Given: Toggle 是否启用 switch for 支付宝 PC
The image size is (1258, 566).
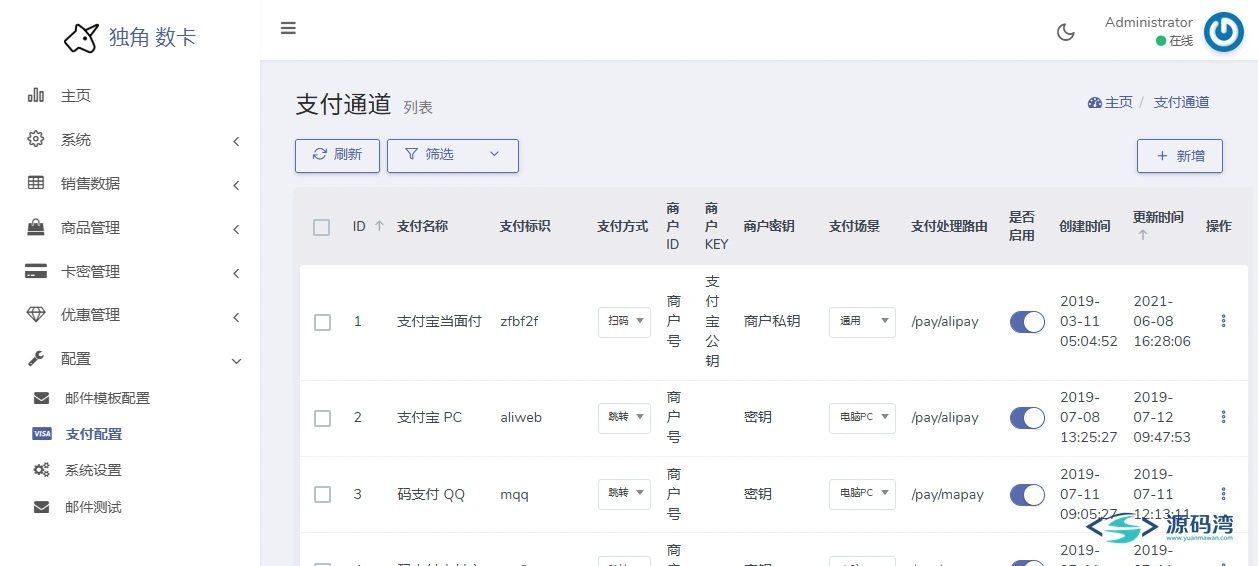Looking at the screenshot, I should pyautogui.click(x=1027, y=417).
